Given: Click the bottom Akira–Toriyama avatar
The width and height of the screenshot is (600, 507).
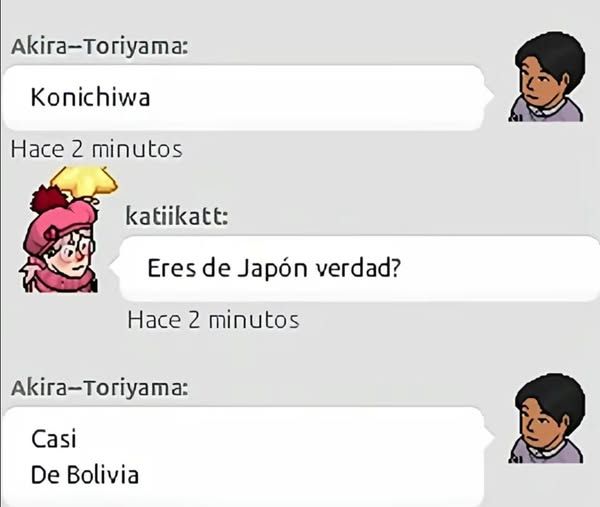Looking at the screenshot, I should (547, 419).
